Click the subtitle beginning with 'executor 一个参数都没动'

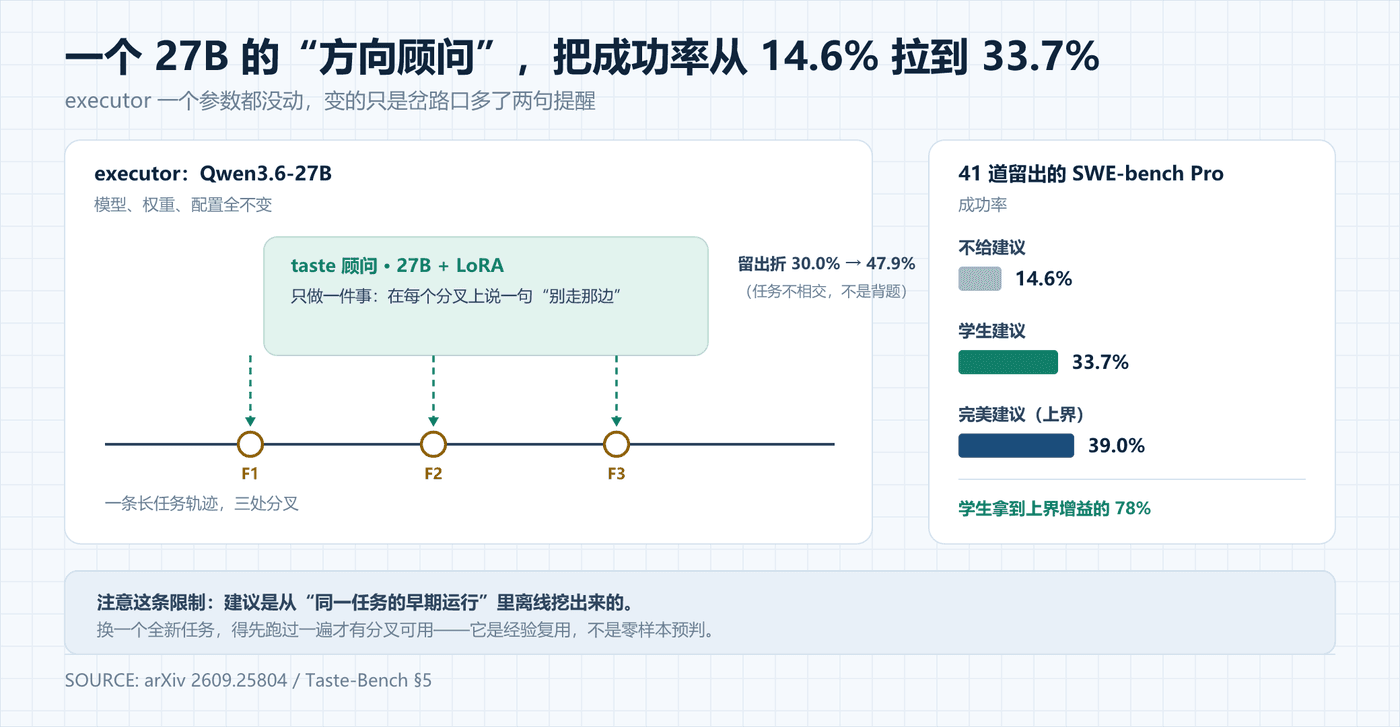click(330, 102)
